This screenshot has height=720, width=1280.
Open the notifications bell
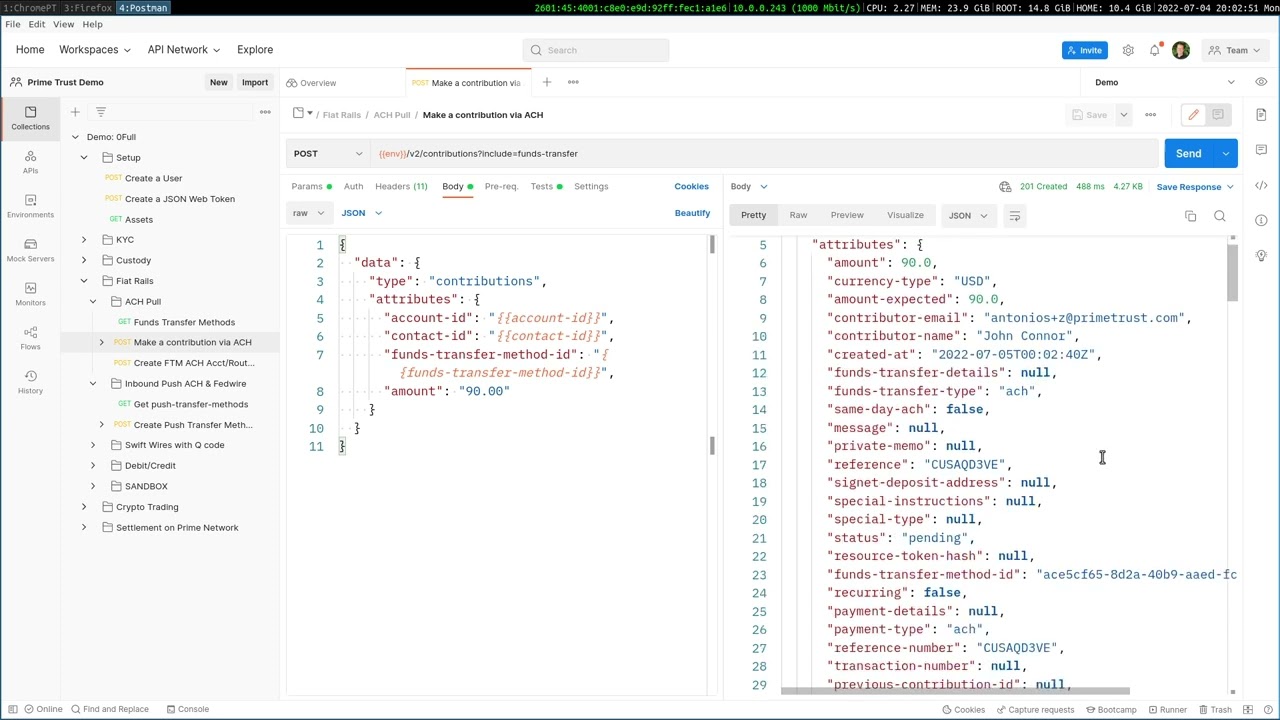pyautogui.click(x=1154, y=50)
